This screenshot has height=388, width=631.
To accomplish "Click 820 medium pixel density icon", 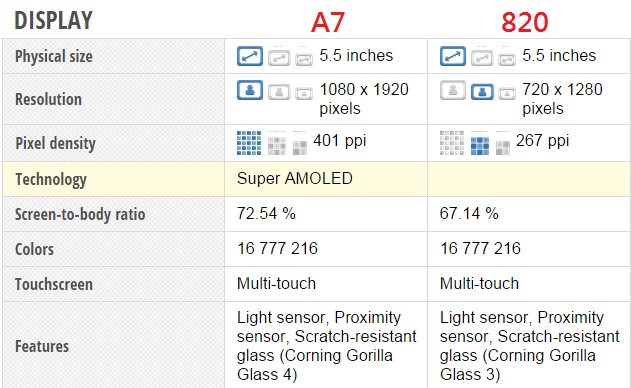I will point(480,144).
